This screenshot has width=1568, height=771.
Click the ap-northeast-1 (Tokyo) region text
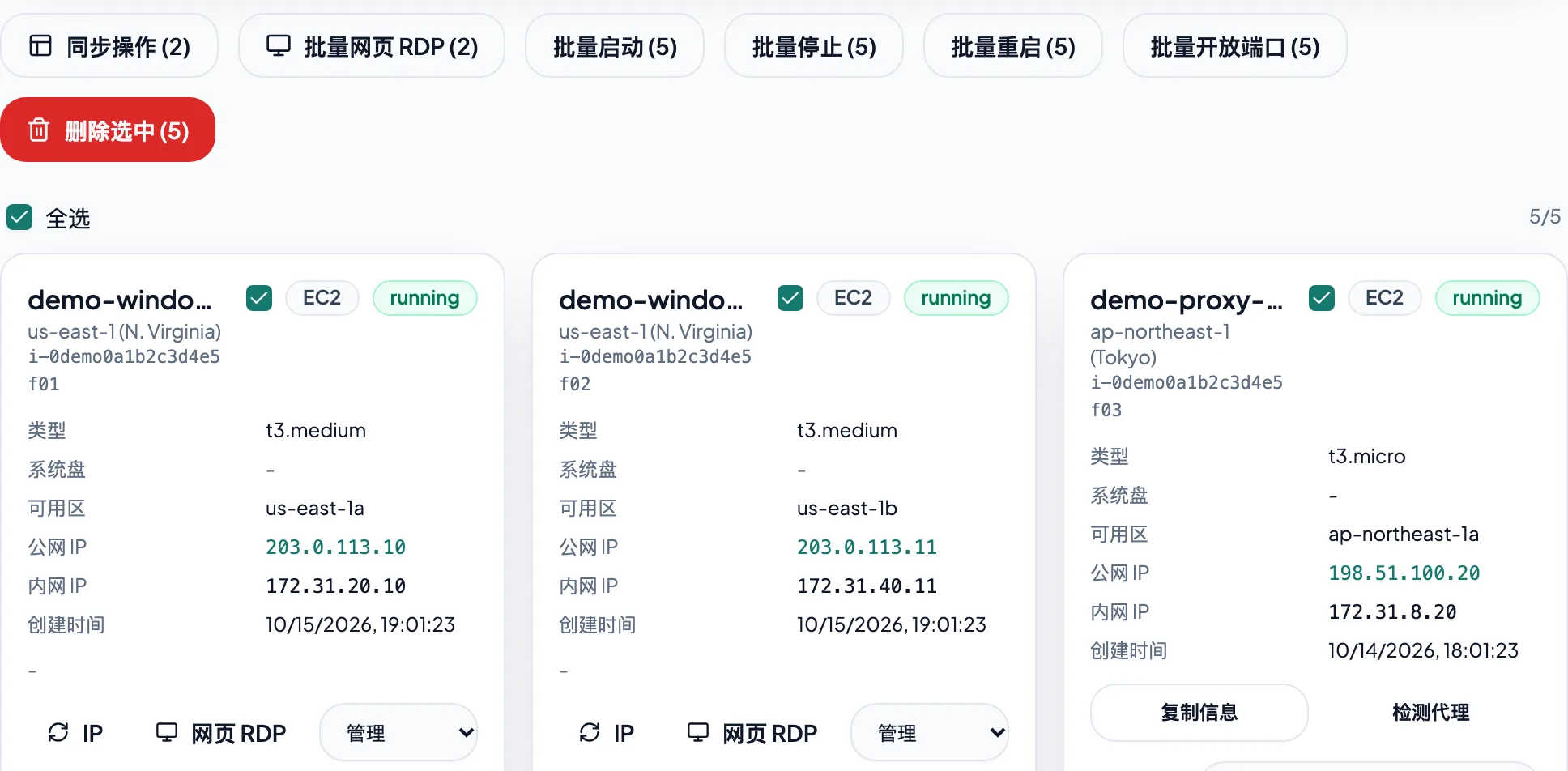1160,344
